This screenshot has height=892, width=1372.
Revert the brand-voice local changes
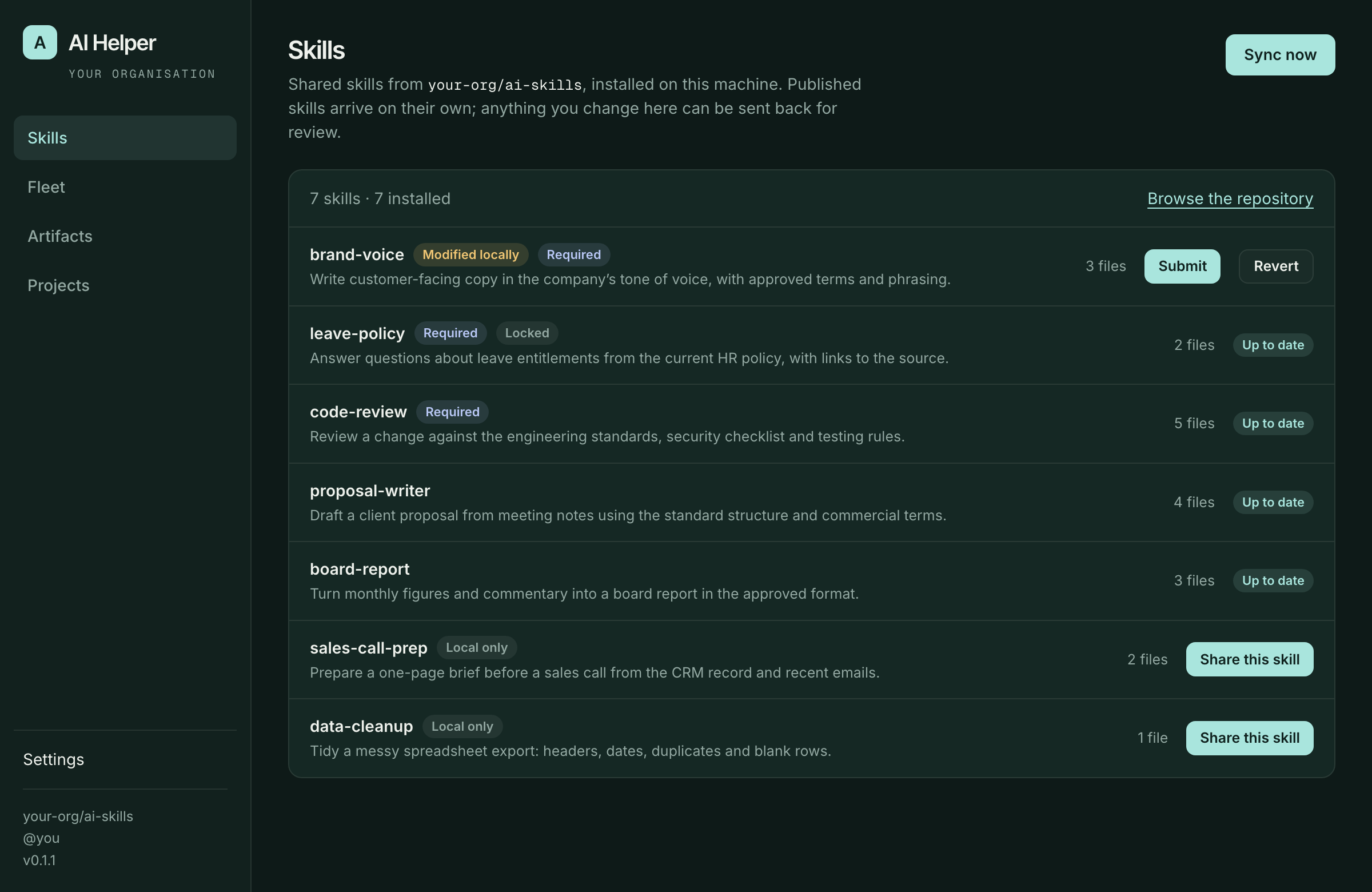[1276, 266]
